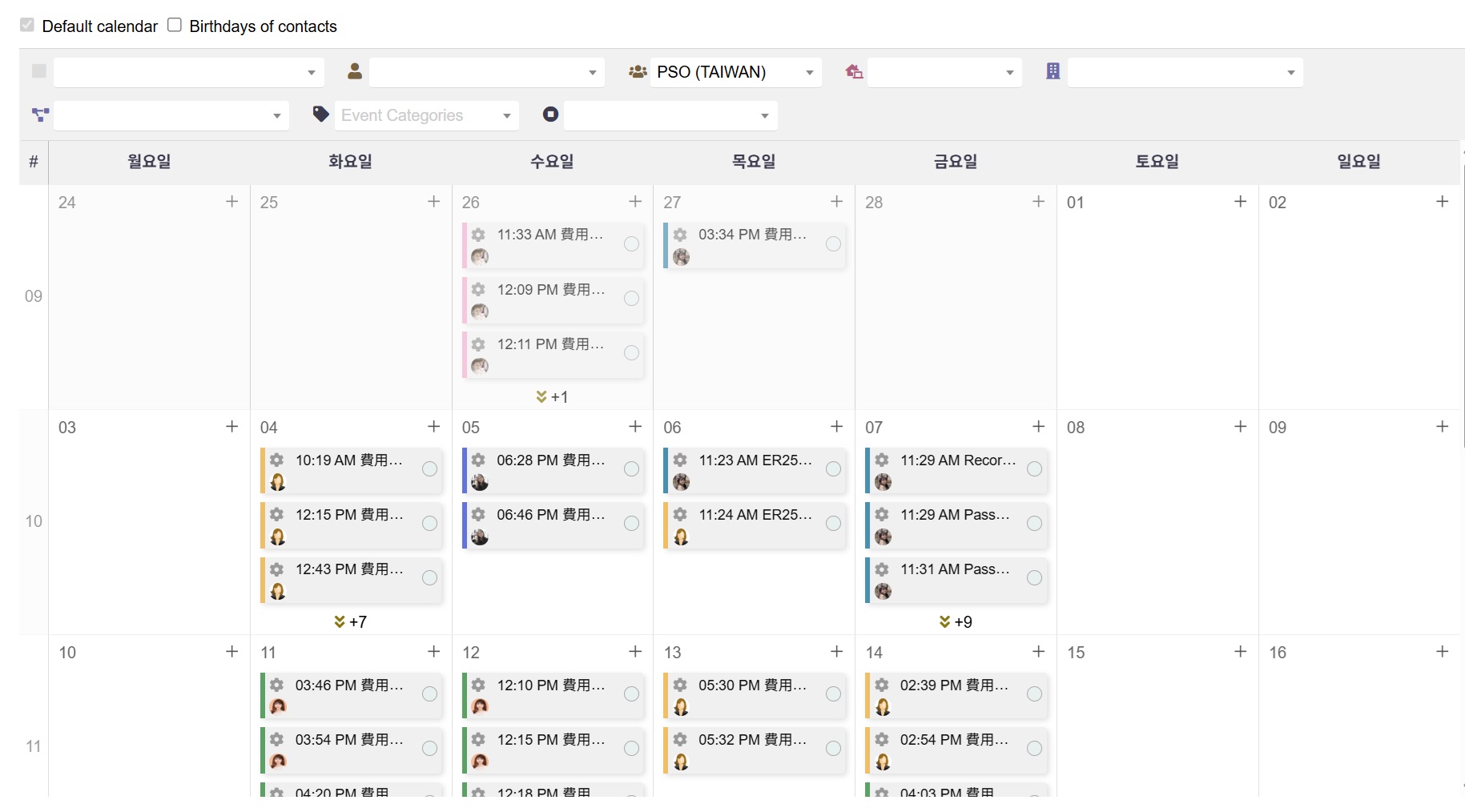Viewport: 1465px width, 812px height.
Task: Open the 05:30 PM event on day 13
Action: [x=751, y=685]
